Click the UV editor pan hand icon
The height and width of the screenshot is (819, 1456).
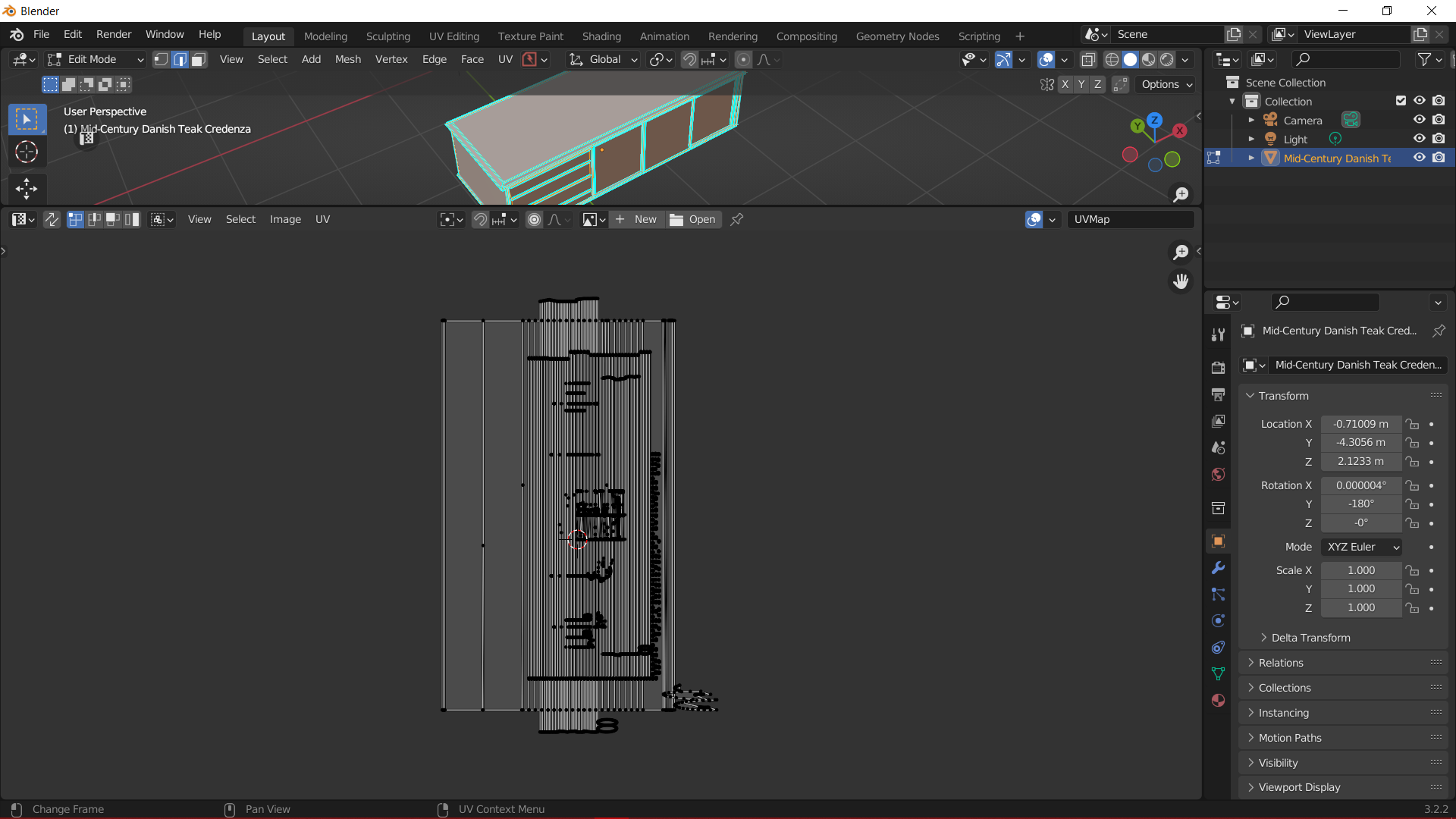pos(1181,281)
